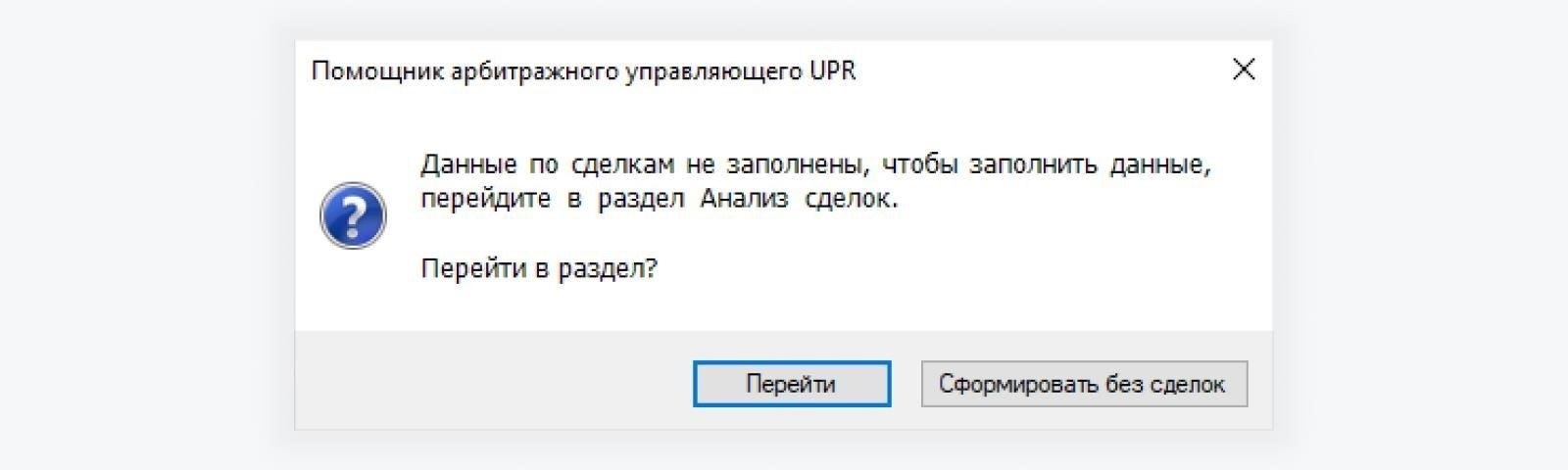Click the question Перейти в раздел?
The width and height of the screenshot is (1568, 470).
539,268
